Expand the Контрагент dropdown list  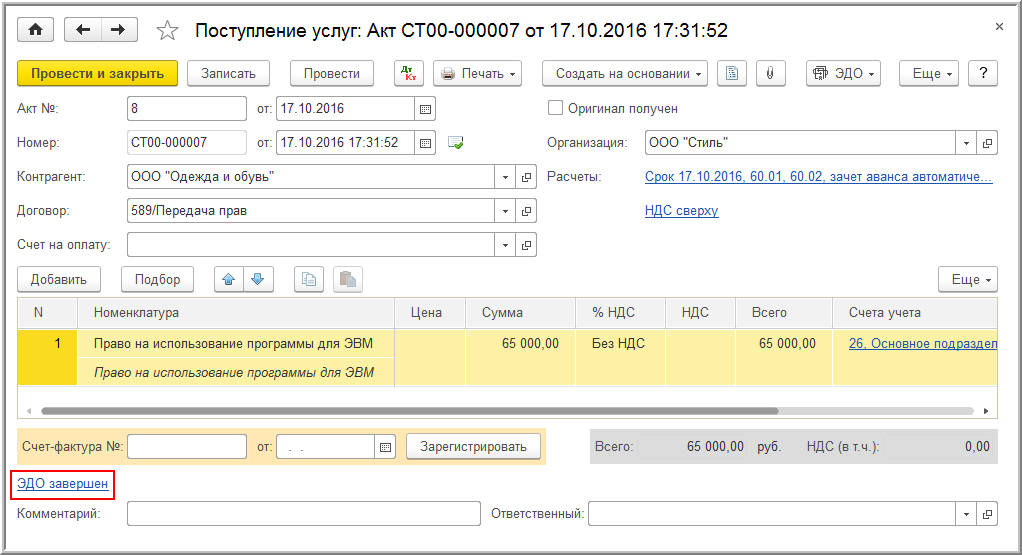point(506,177)
